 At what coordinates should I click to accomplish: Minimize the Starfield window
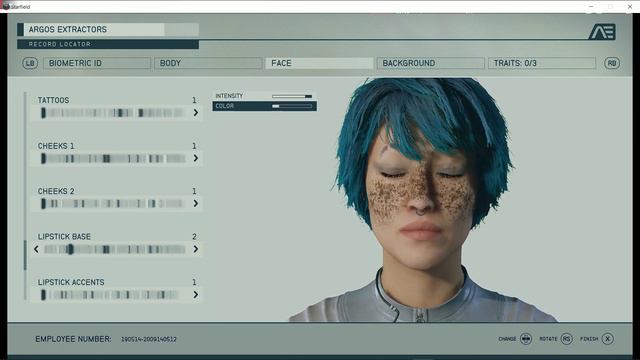pos(591,7)
